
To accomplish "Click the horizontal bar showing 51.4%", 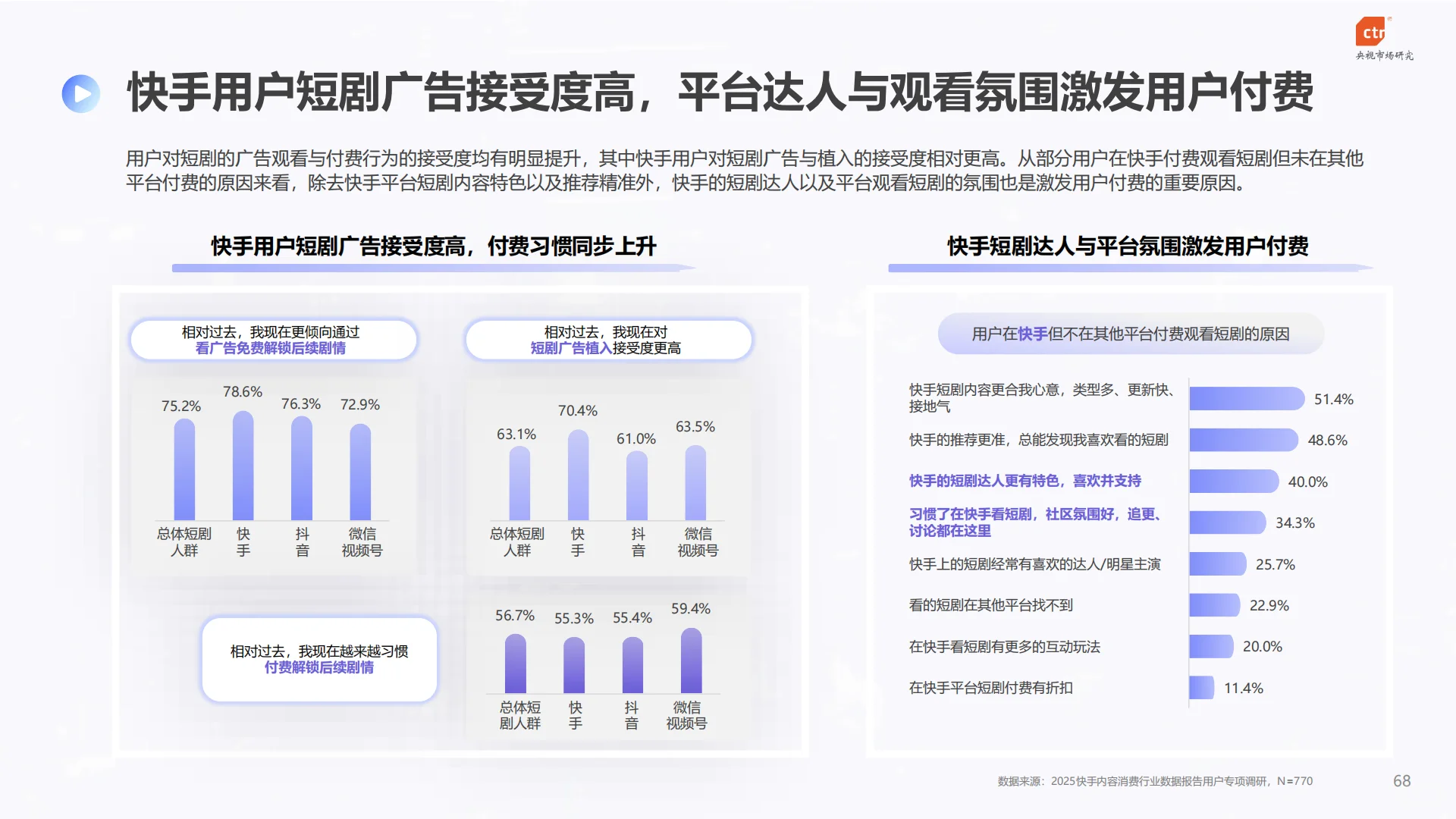I will [1246, 398].
